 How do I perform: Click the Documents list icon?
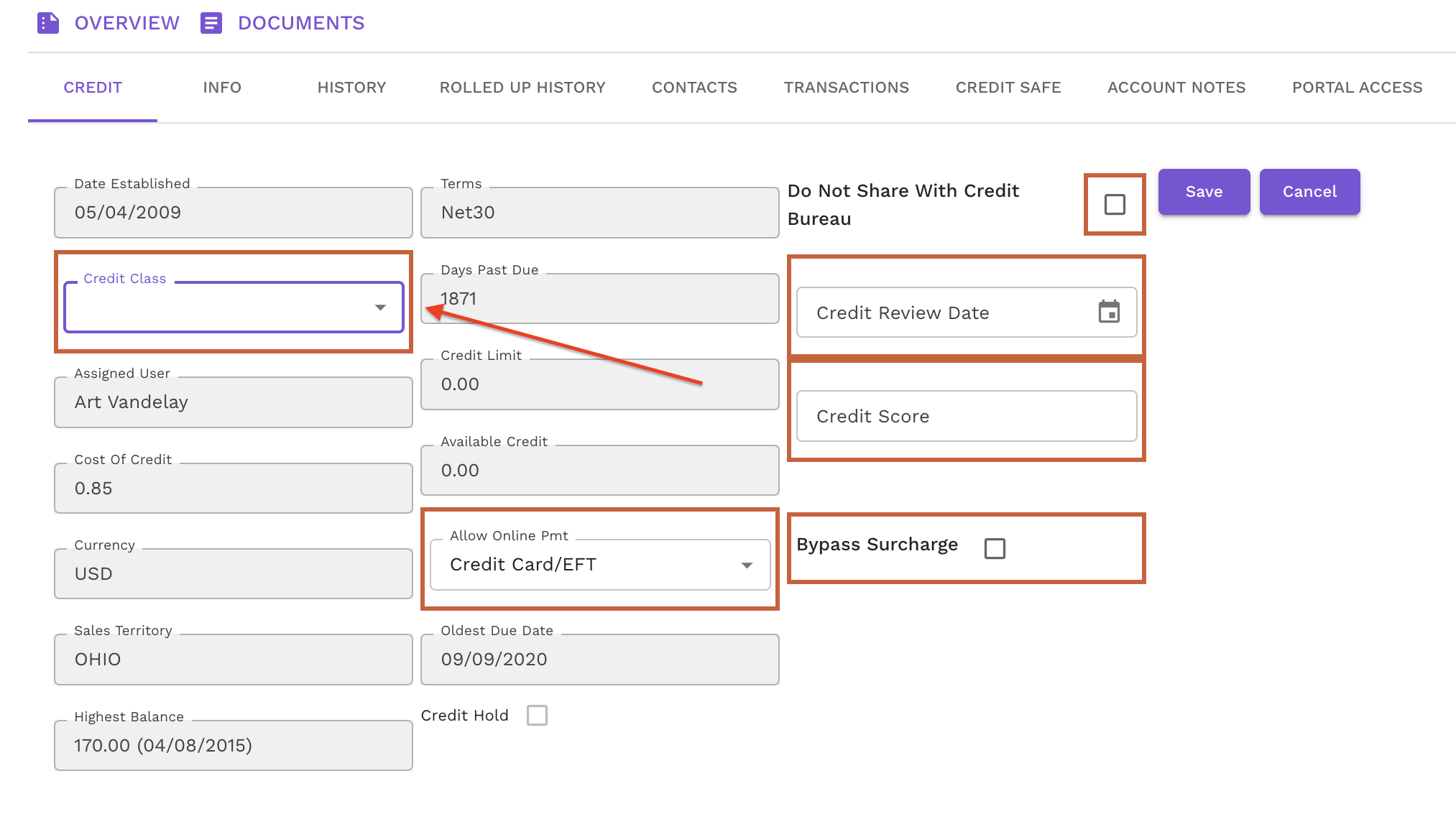211,23
